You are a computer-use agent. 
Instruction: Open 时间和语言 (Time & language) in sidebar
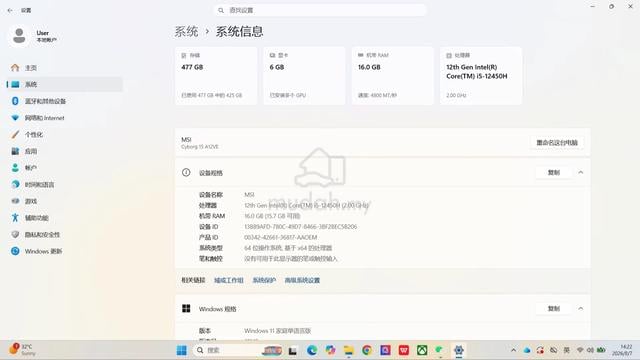tap(64, 184)
